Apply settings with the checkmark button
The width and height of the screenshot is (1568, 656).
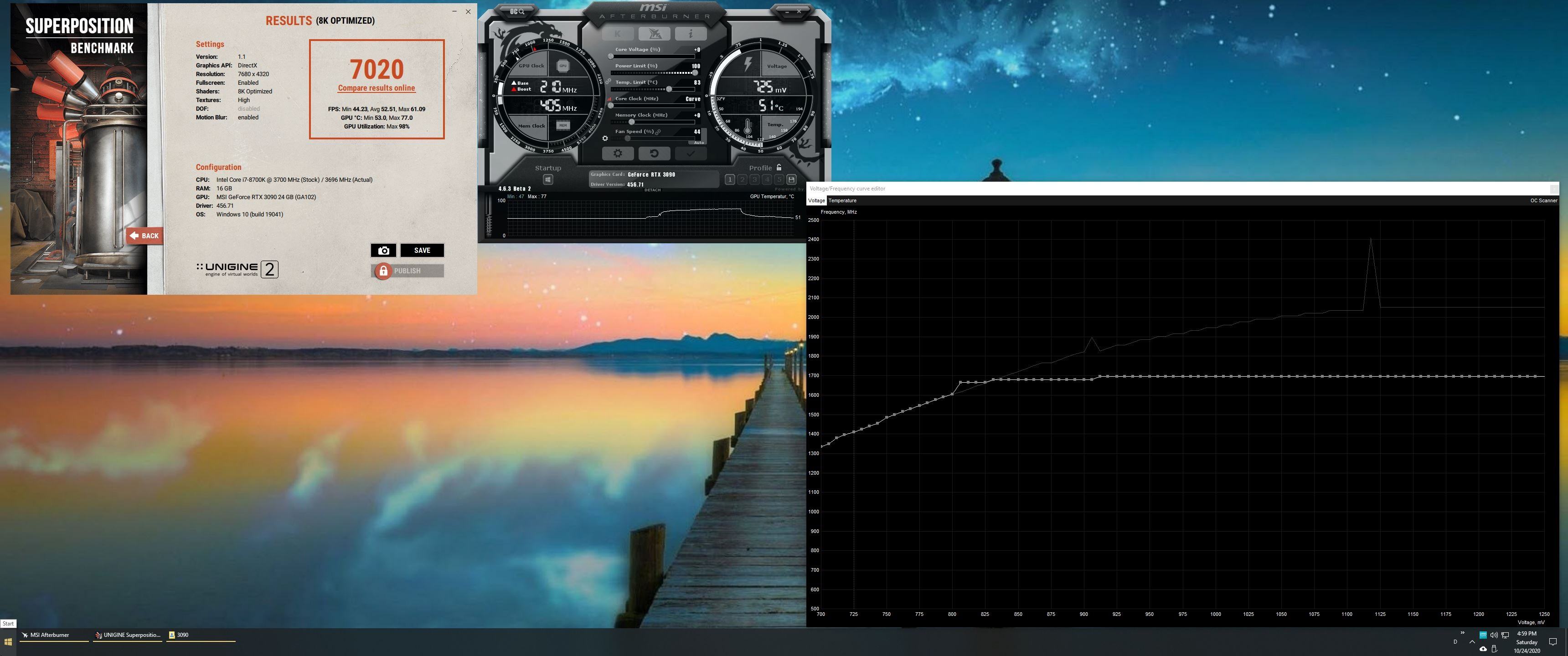pos(691,154)
